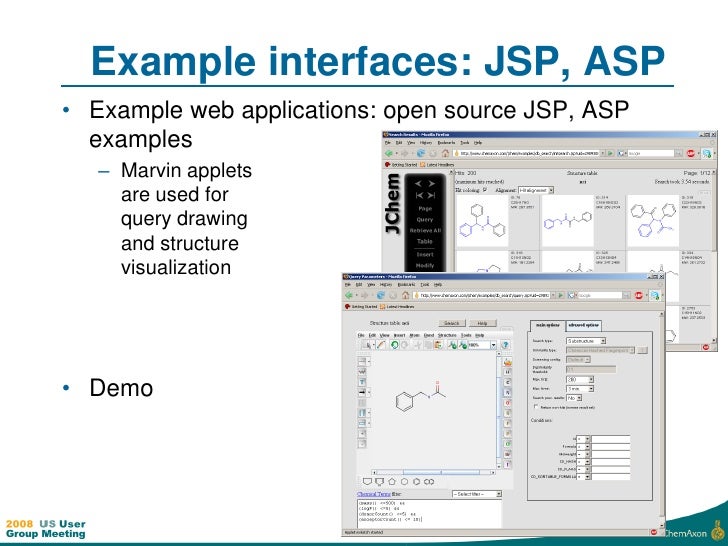
Task: Open Search previous results No dropdown
Action: 574,398
